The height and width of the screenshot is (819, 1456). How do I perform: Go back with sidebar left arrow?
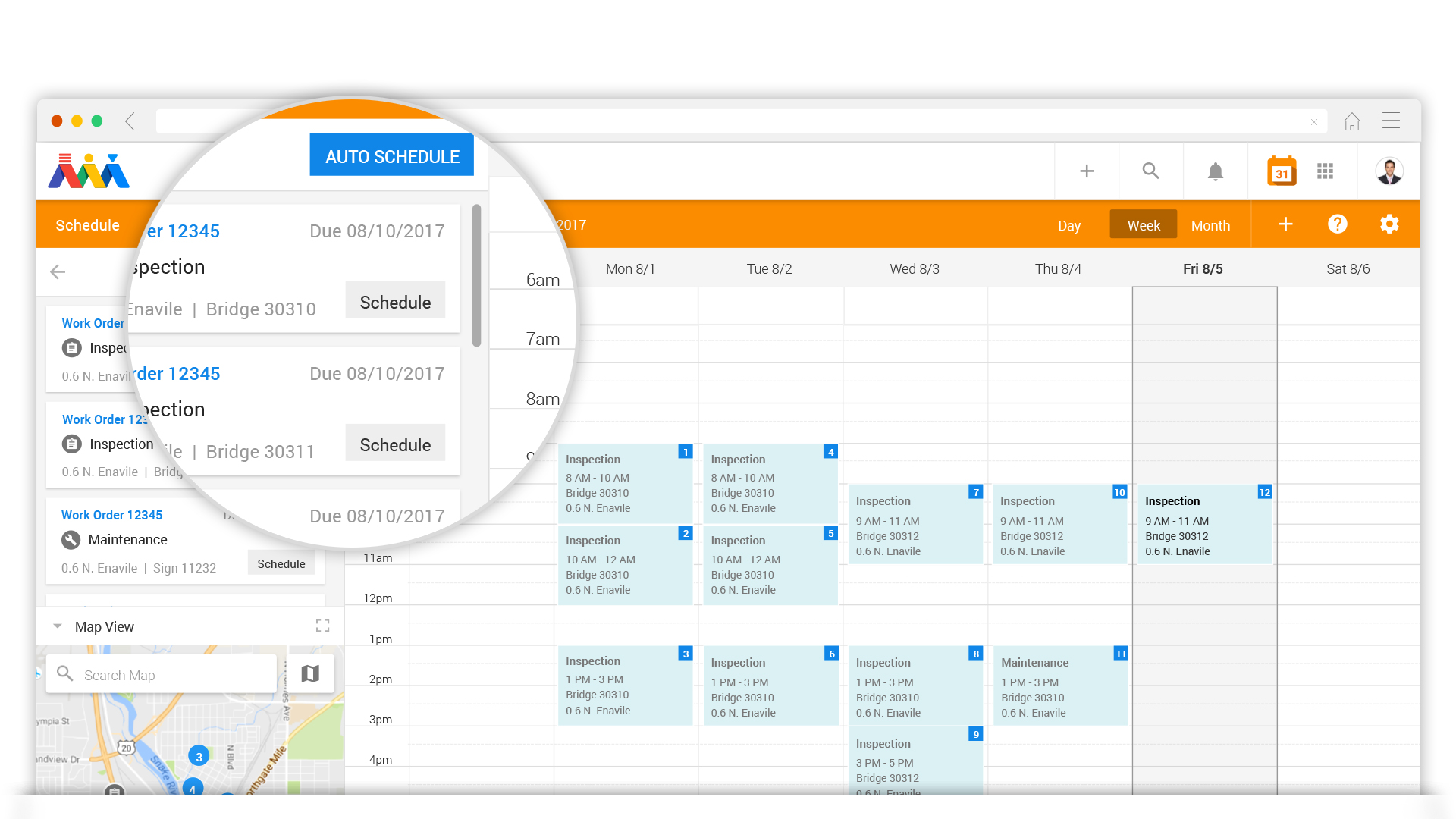pos(58,271)
